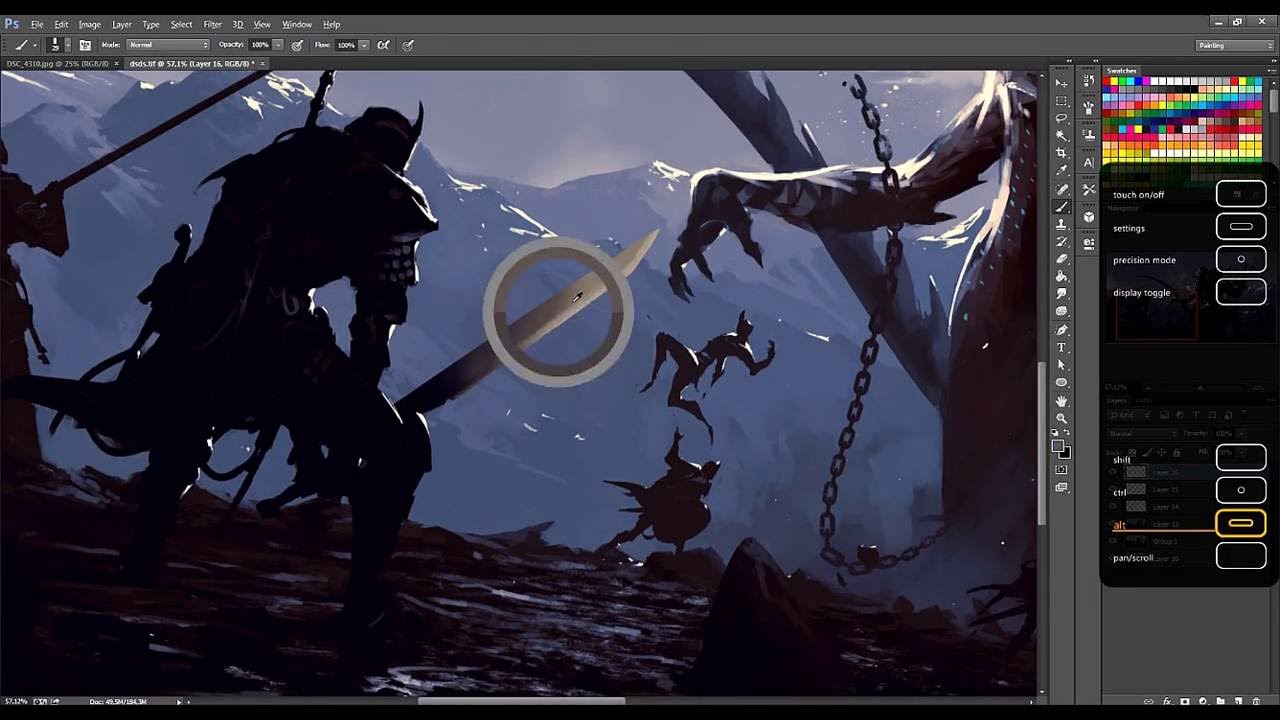This screenshot has width=1280, height=720.
Task: Close the dsds.tif document tab
Action: tap(263, 63)
